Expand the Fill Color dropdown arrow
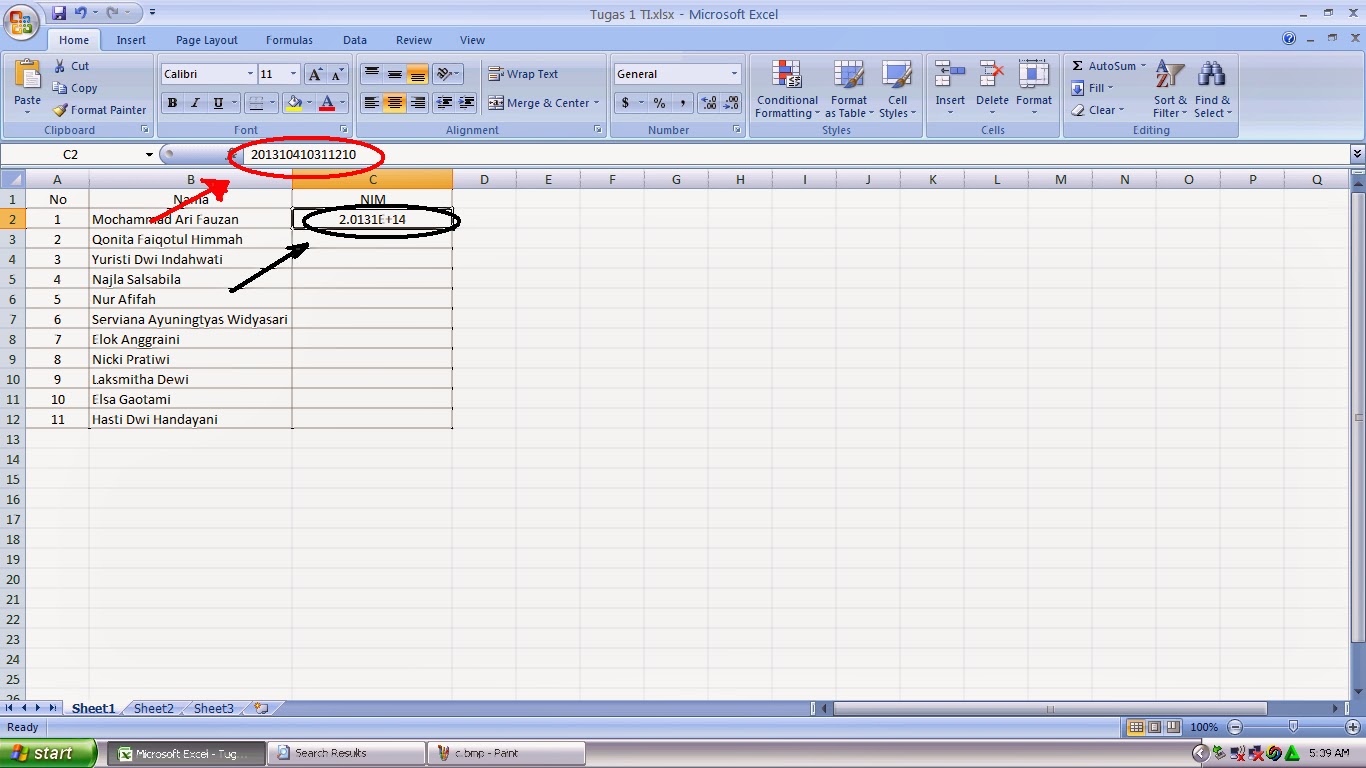1366x768 pixels. pos(308,103)
